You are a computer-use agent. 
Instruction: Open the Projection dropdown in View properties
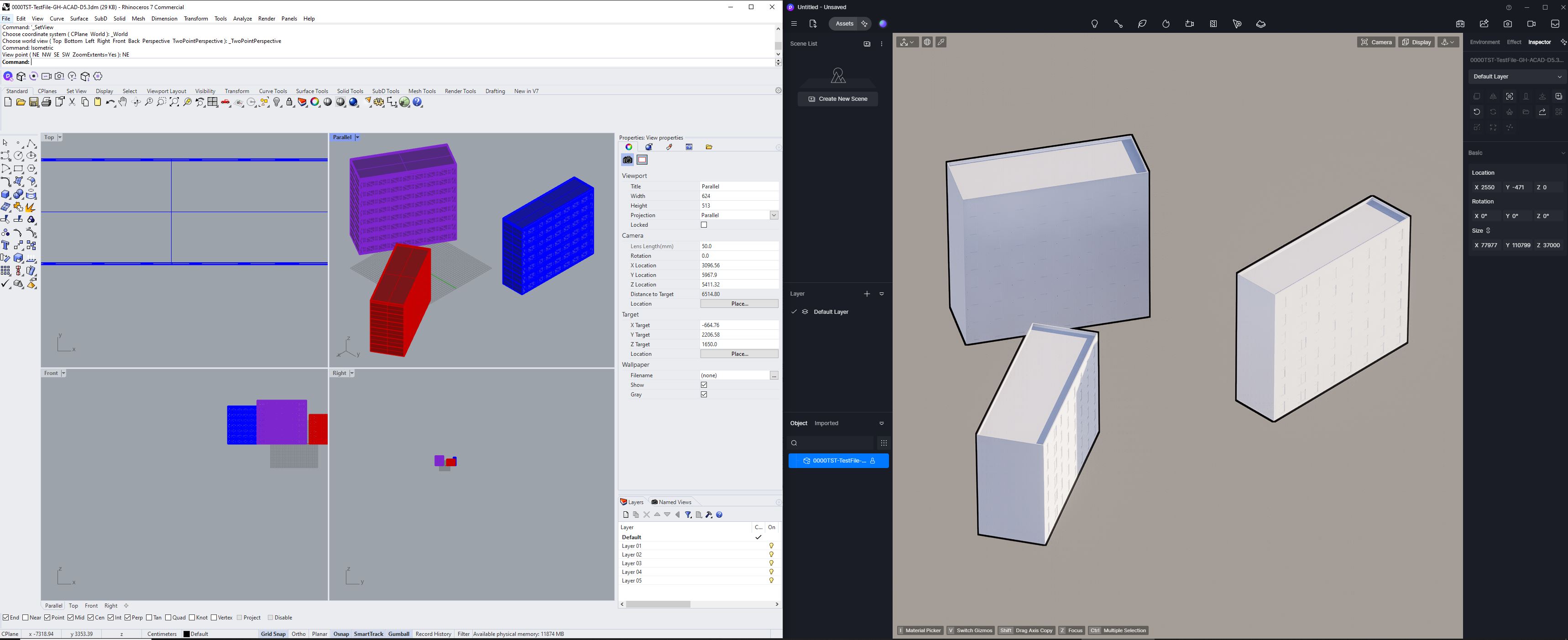tap(774, 215)
